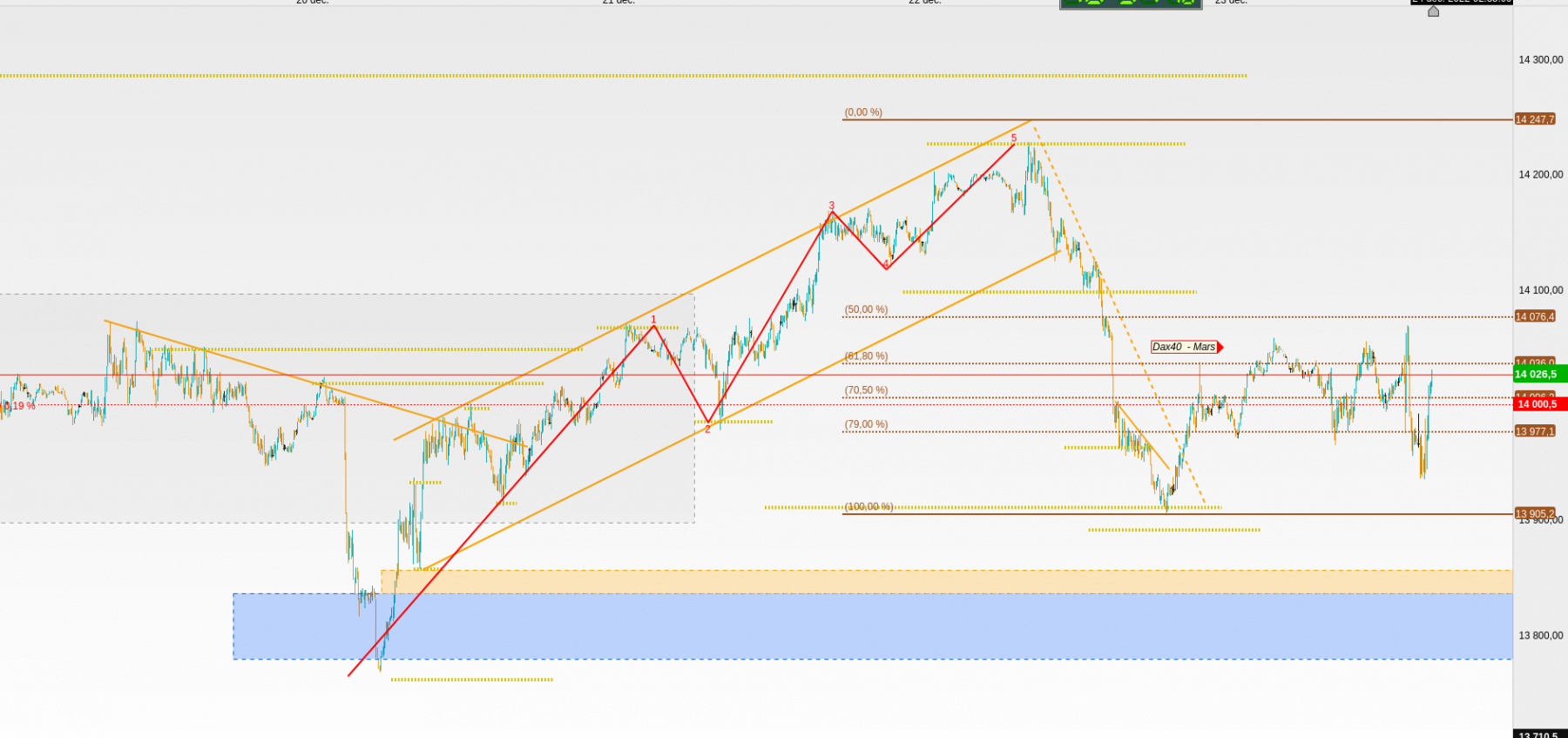The width and height of the screenshot is (1568, 738).
Task: Select the (79,00 %) Fibonacci level label
Action: (866, 424)
